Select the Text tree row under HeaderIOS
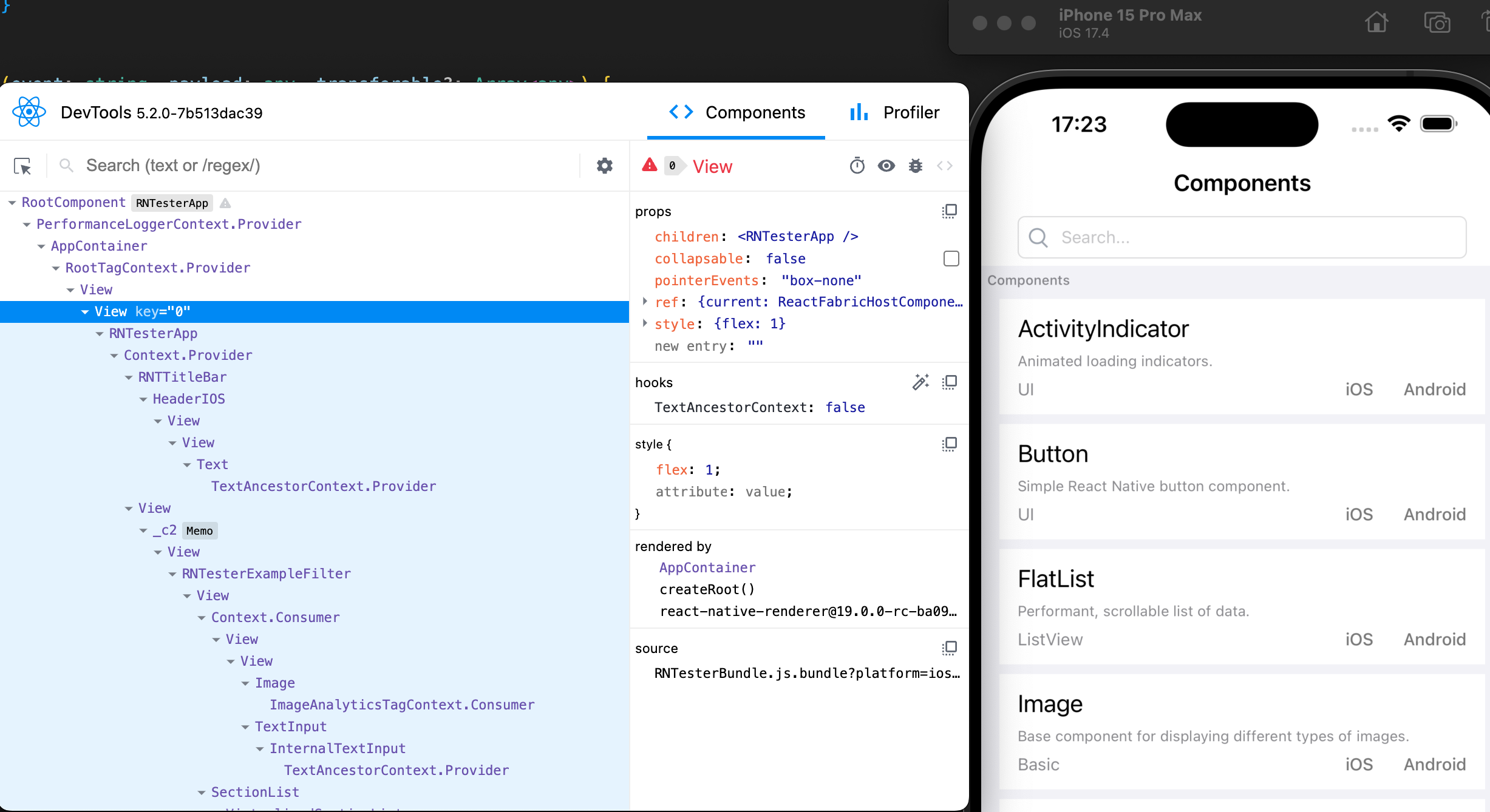This screenshot has height=812, width=1490. (x=315, y=465)
